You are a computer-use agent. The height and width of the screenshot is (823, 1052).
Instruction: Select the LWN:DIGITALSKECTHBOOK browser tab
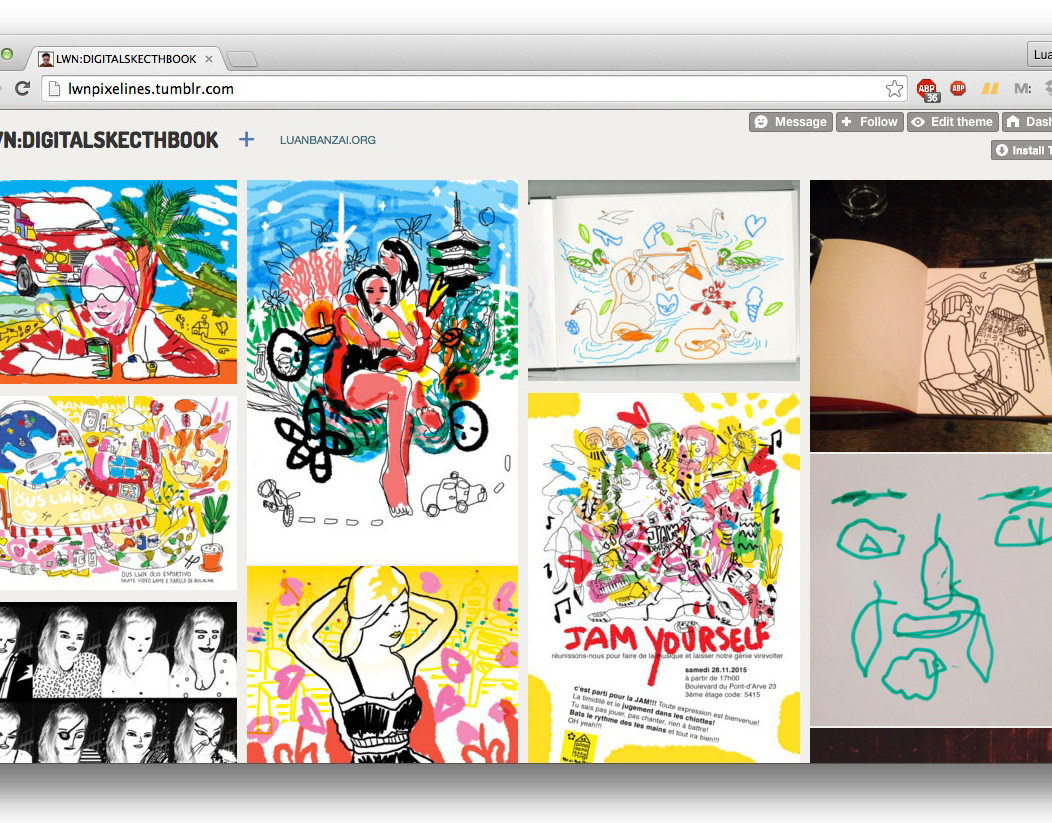coord(125,59)
